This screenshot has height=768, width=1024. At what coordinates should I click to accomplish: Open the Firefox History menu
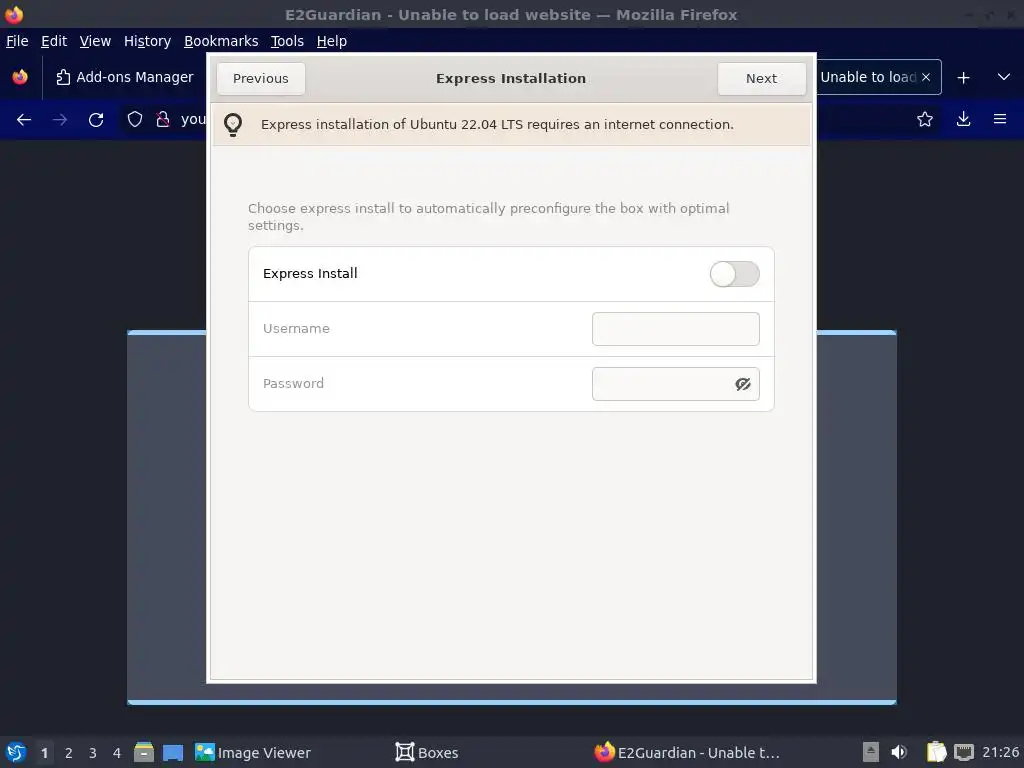[148, 41]
